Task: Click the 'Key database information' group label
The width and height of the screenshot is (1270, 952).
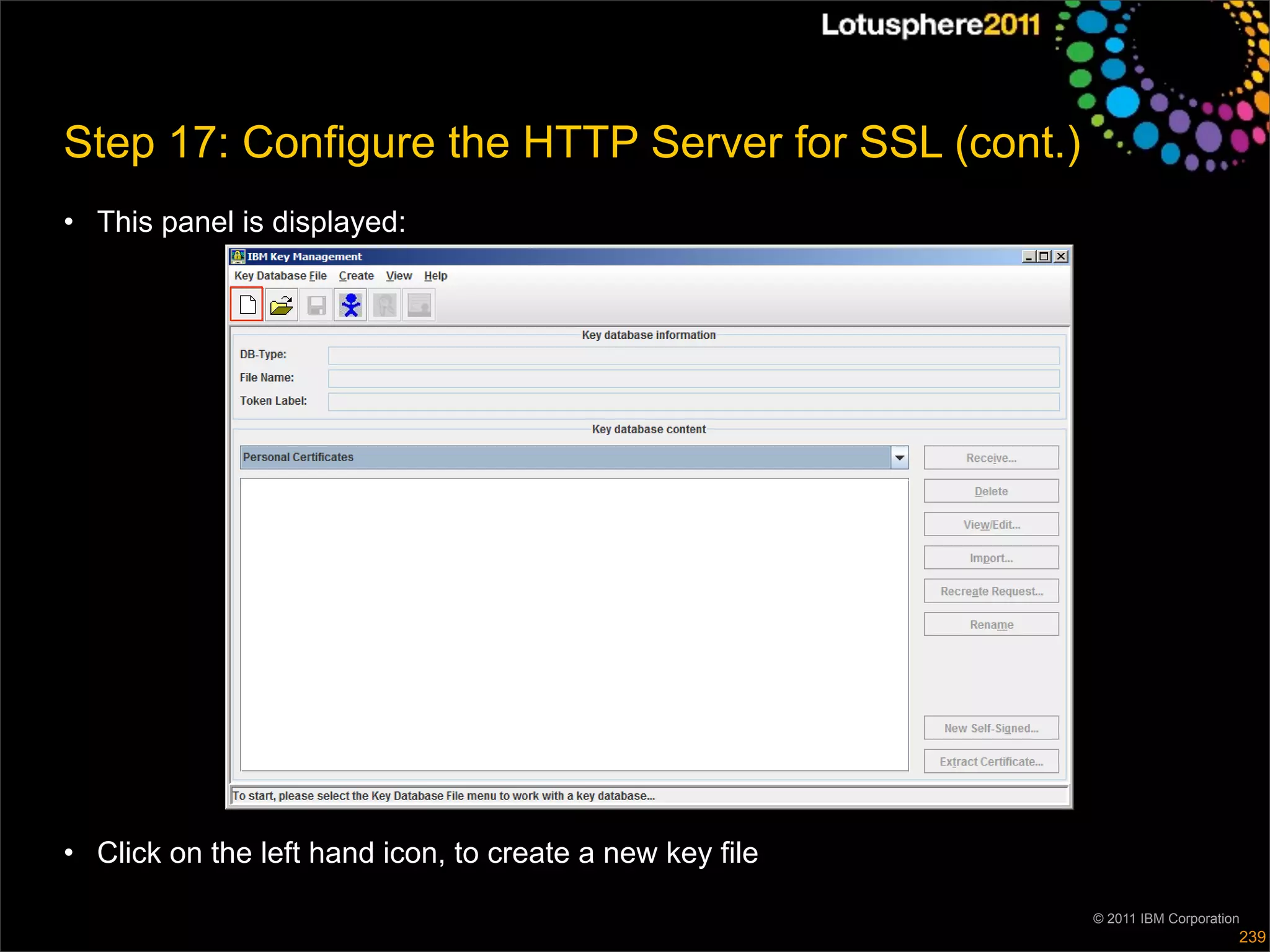Action: pyautogui.click(x=649, y=335)
